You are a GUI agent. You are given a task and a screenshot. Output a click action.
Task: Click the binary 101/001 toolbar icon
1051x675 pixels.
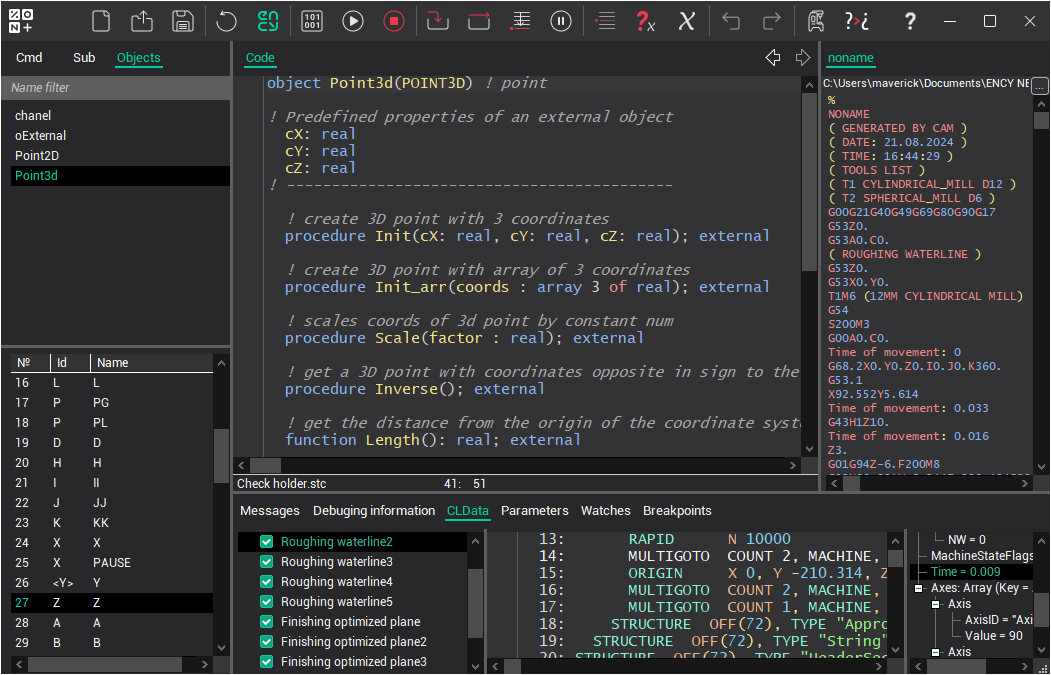311,21
